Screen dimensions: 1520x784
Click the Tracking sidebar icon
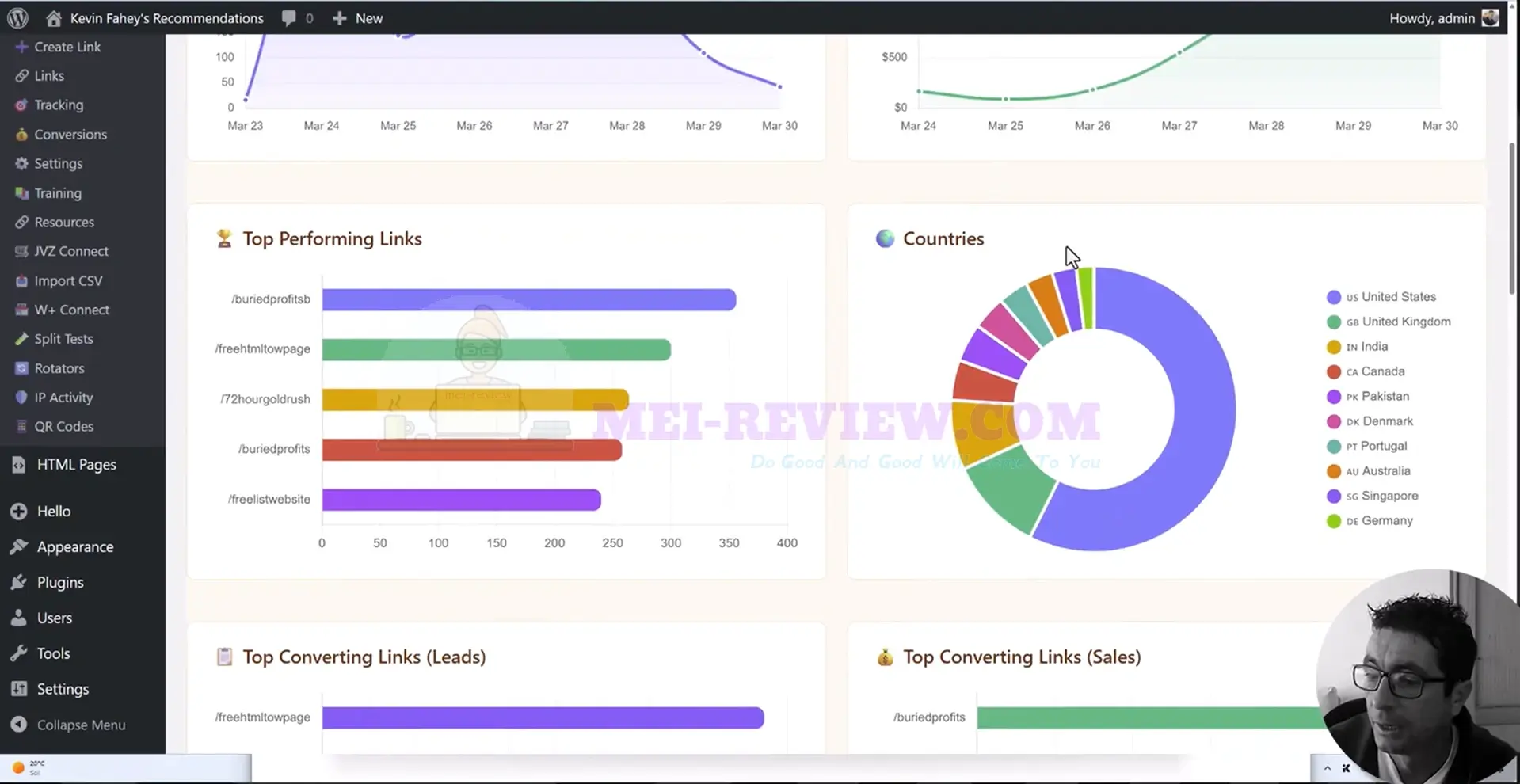[21, 105]
